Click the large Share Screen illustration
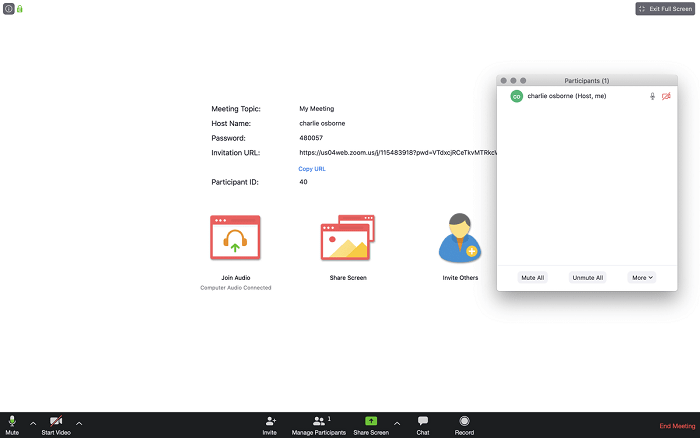Screen dimensions: 700x438 click(x=348, y=237)
